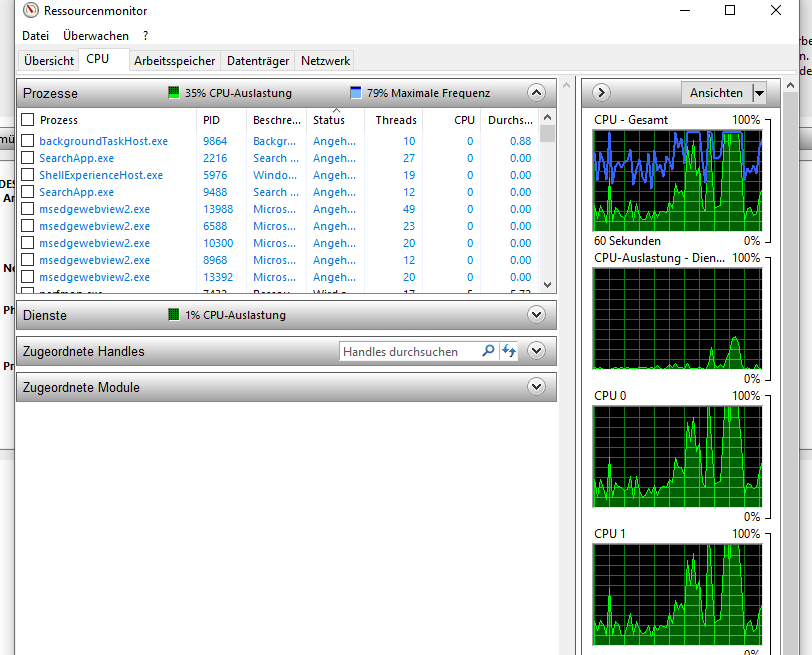The image size is (812, 655).
Task: Click the refresh handles search icon
Action: [x=509, y=351]
